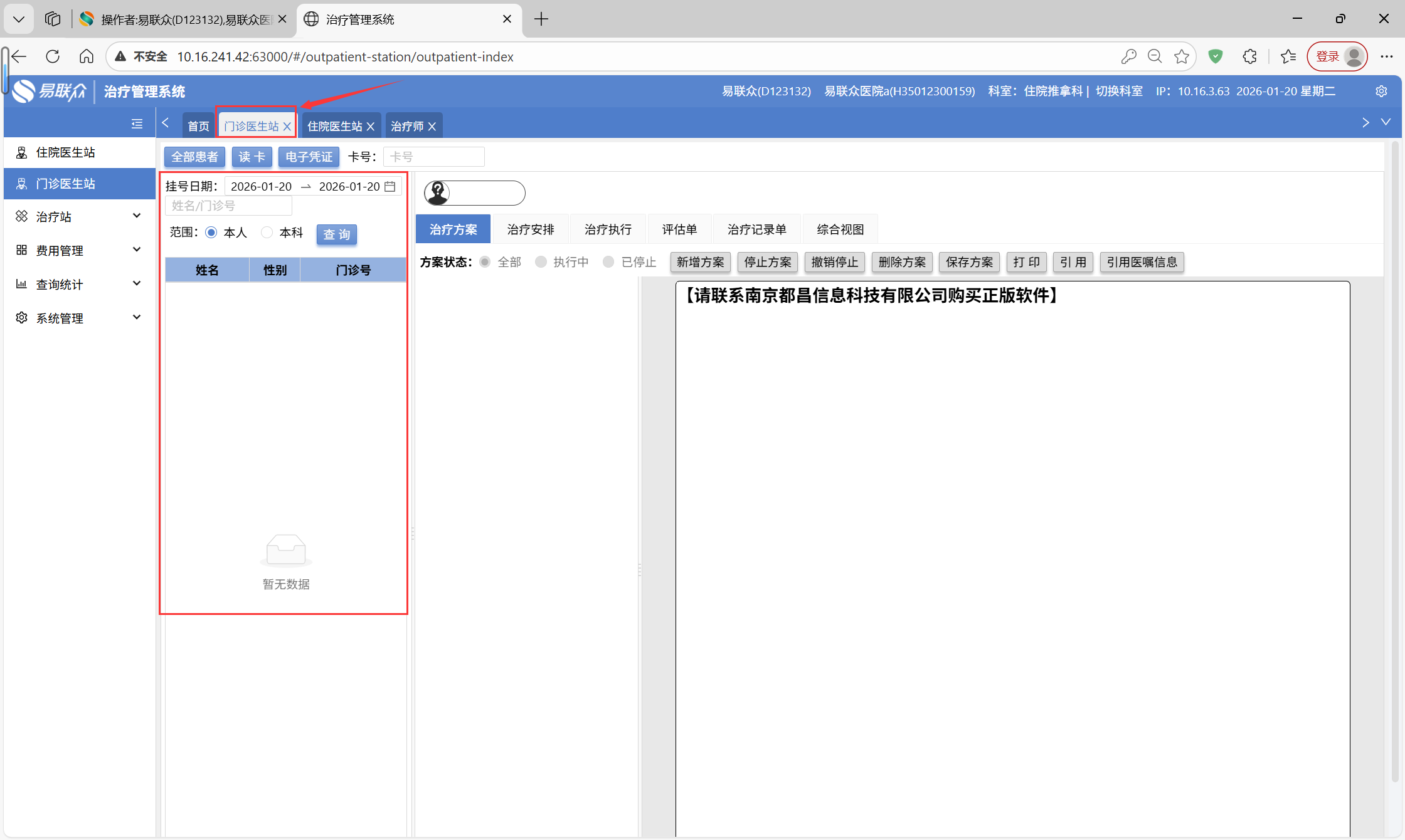Image resolution: width=1405 pixels, height=840 pixels.
Task: Collapse the sidebar menu toggle icon
Action: tap(137, 123)
